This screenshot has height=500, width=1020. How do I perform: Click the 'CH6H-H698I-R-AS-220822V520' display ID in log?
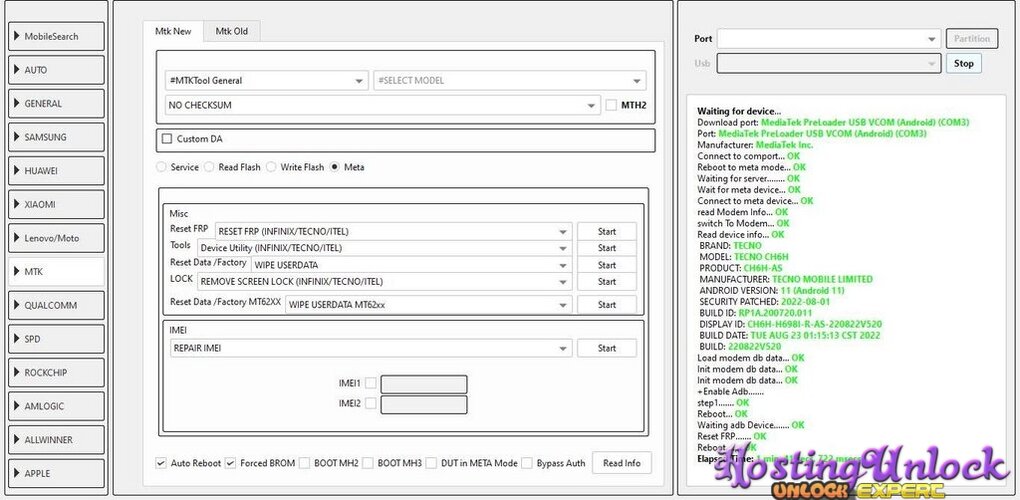pyautogui.click(x=814, y=324)
